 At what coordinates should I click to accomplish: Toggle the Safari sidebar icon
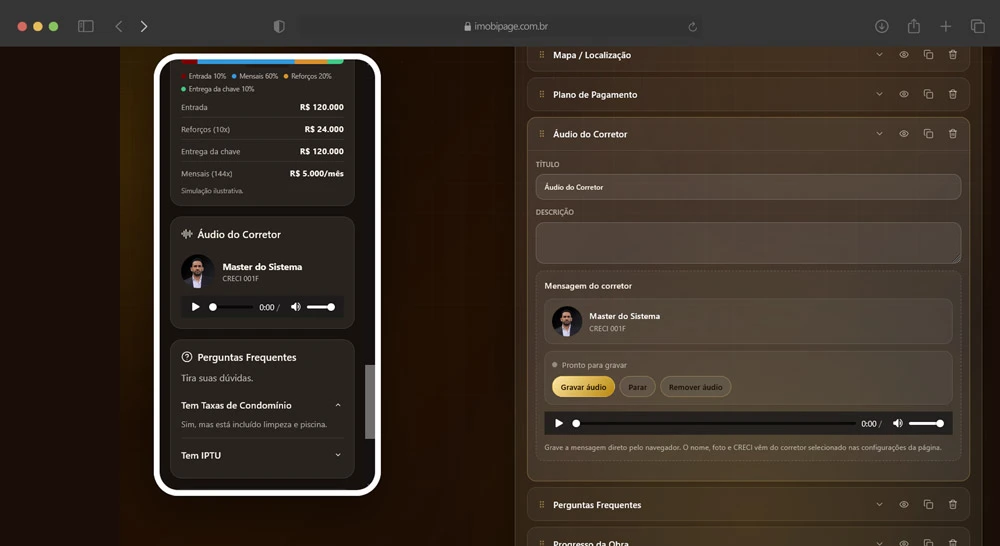(x=85, y=26)
